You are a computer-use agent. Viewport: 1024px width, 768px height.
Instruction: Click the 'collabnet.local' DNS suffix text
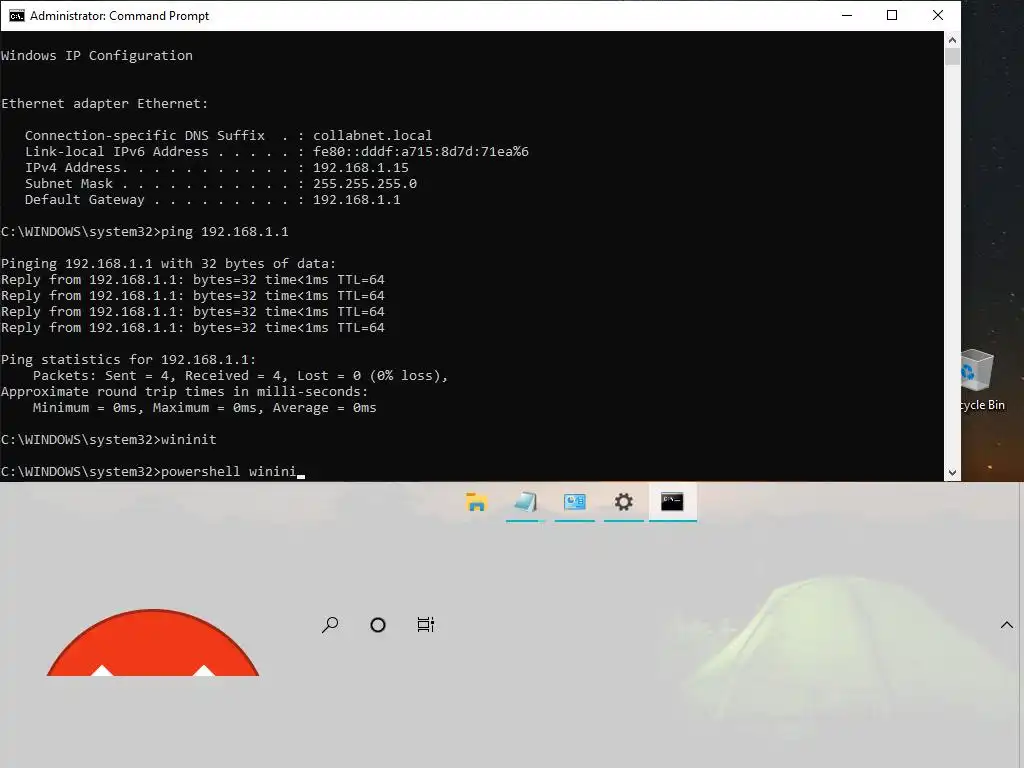coord(372,136)
